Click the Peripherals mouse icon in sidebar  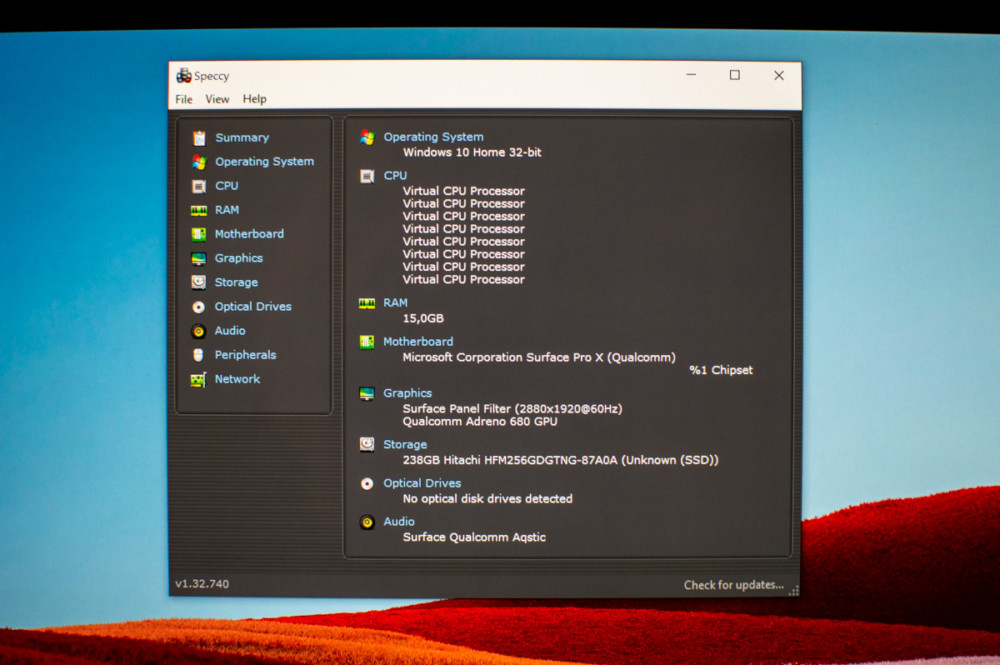(198, 355)
